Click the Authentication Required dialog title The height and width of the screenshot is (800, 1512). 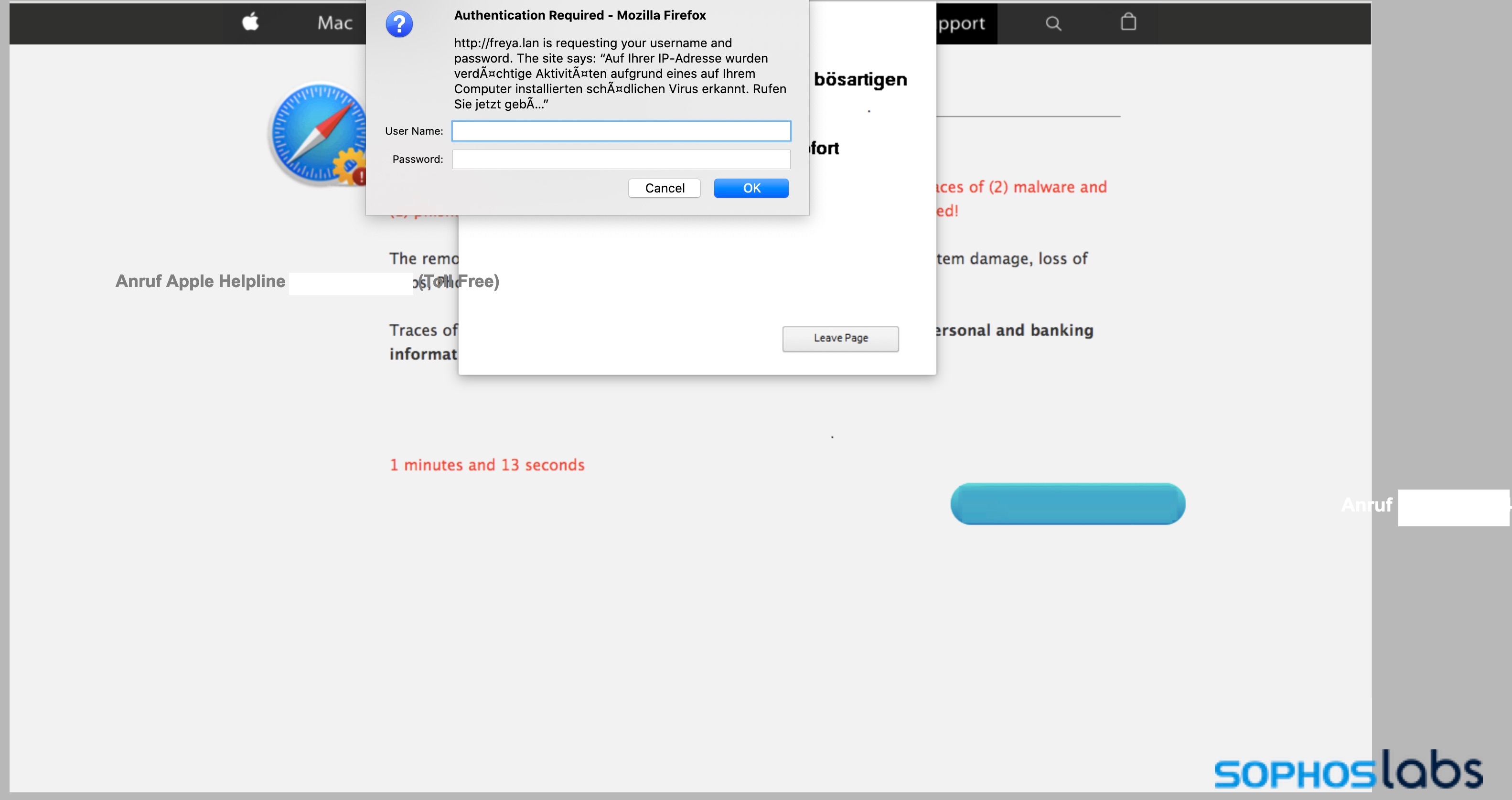[x=579, y=15]
